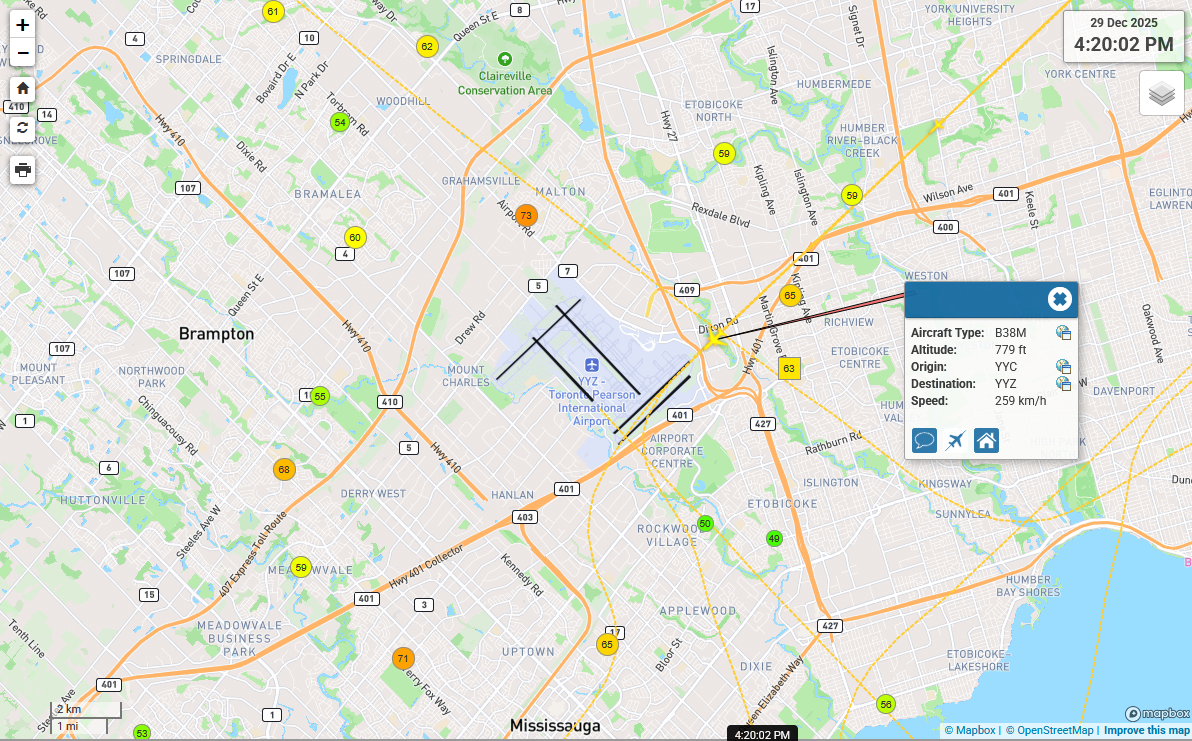The width and height of the screenshot is (1192, 741).
Task: Open web lookup for destination YYZ
Action: [1063, 384]
